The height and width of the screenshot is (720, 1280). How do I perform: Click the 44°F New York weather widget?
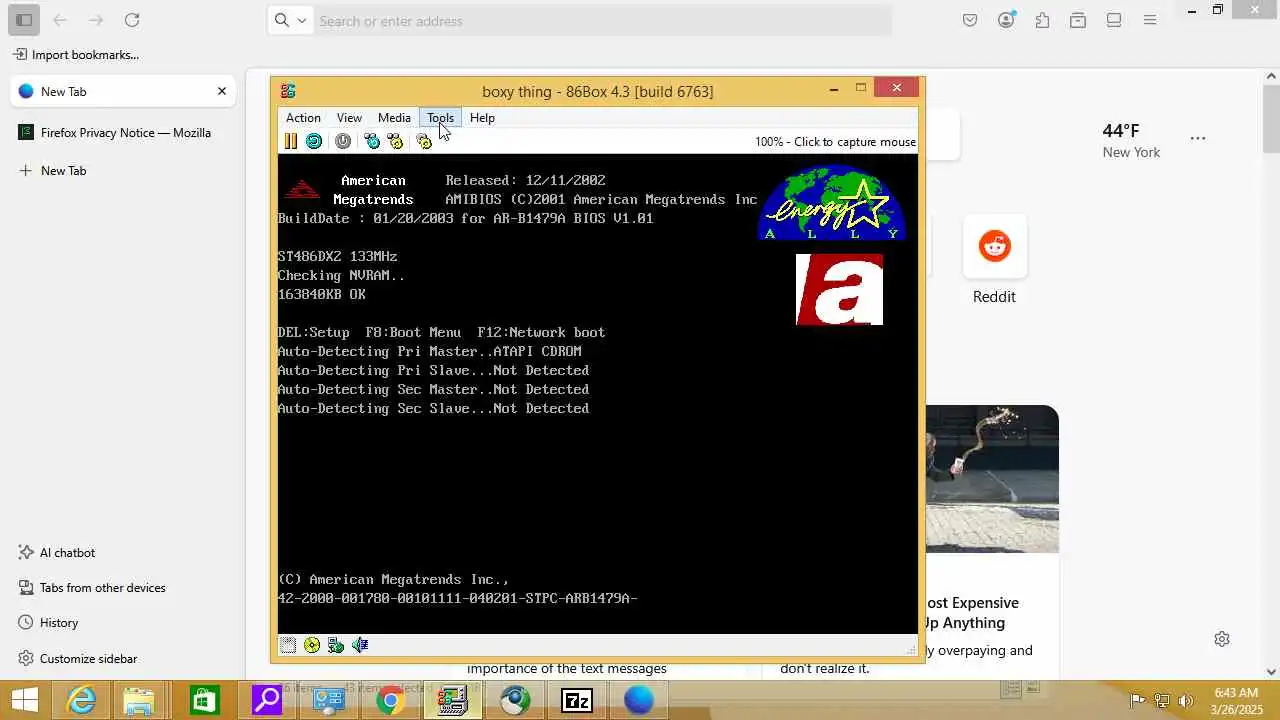point(1131,140)
